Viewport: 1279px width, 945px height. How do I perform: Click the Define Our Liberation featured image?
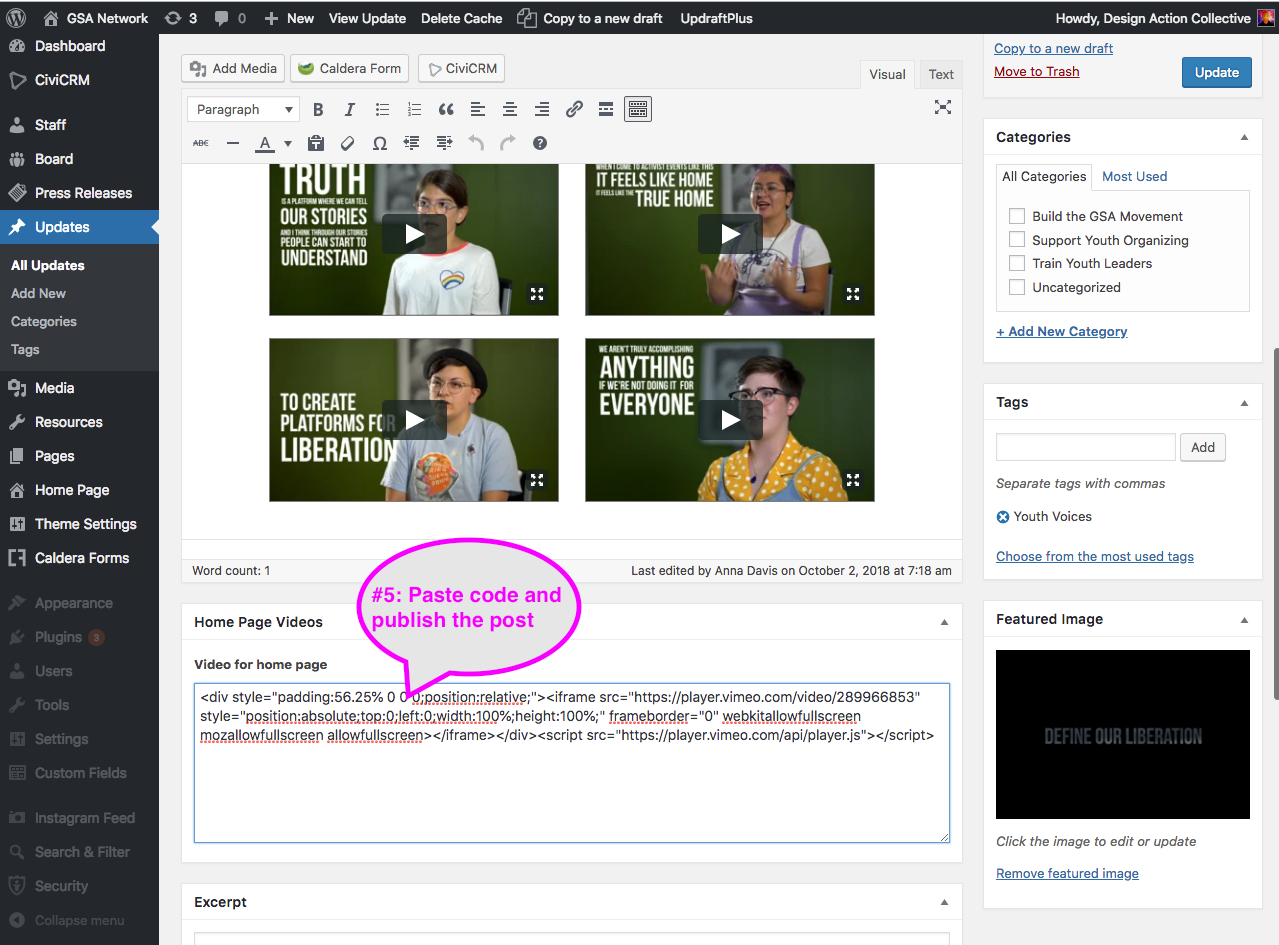(1123, 735)
